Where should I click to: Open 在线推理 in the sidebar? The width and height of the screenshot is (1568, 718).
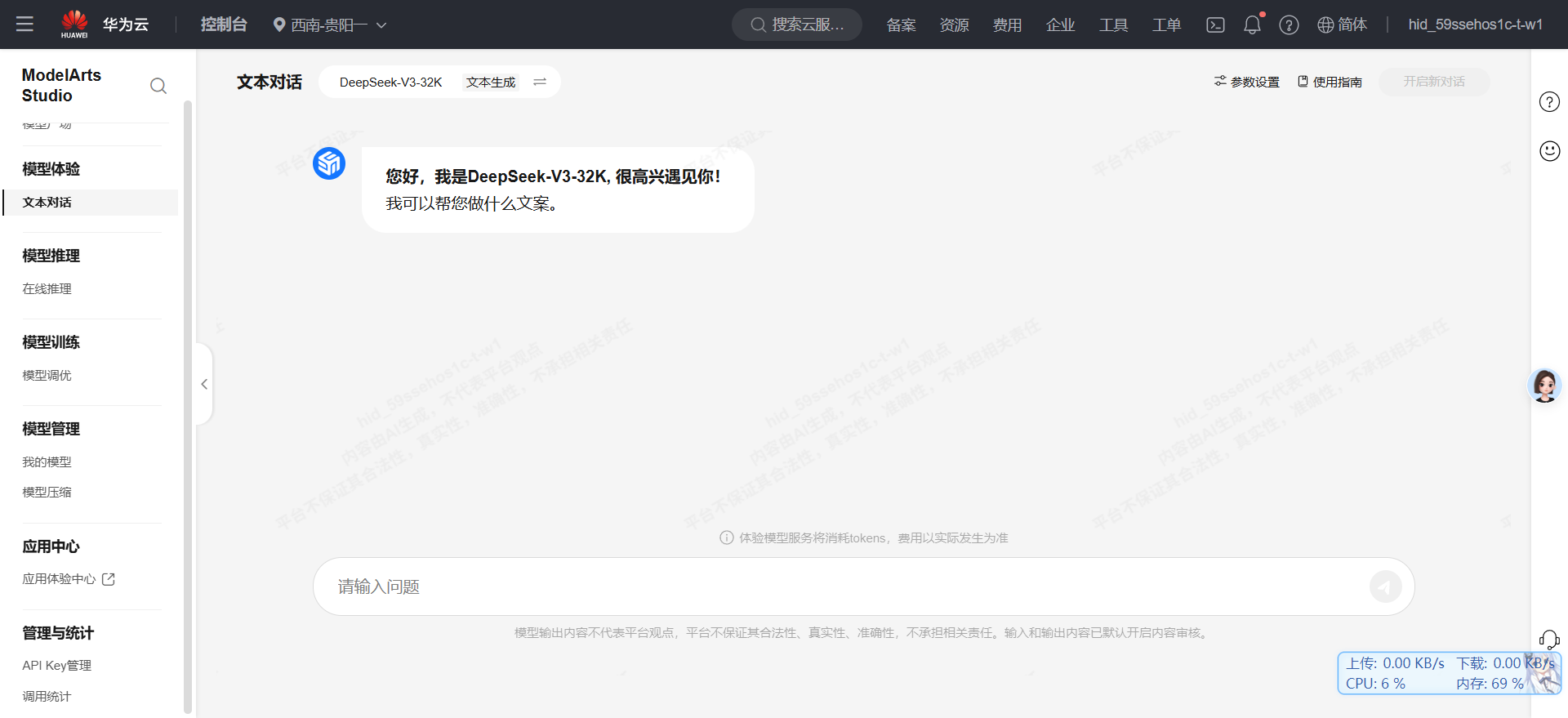tap(47, 289)
